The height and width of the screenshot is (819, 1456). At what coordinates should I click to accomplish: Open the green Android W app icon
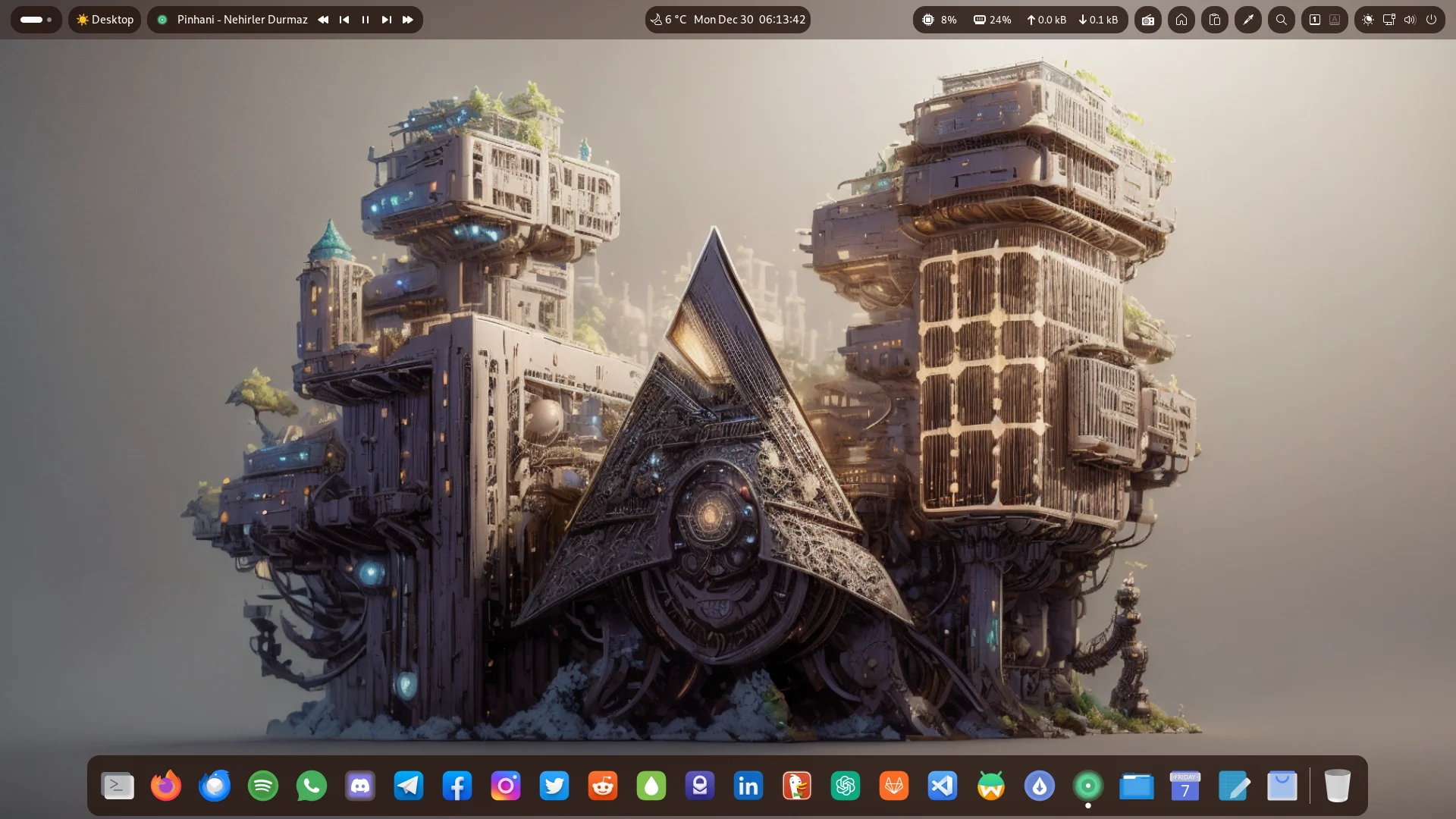tap(991, 786)
